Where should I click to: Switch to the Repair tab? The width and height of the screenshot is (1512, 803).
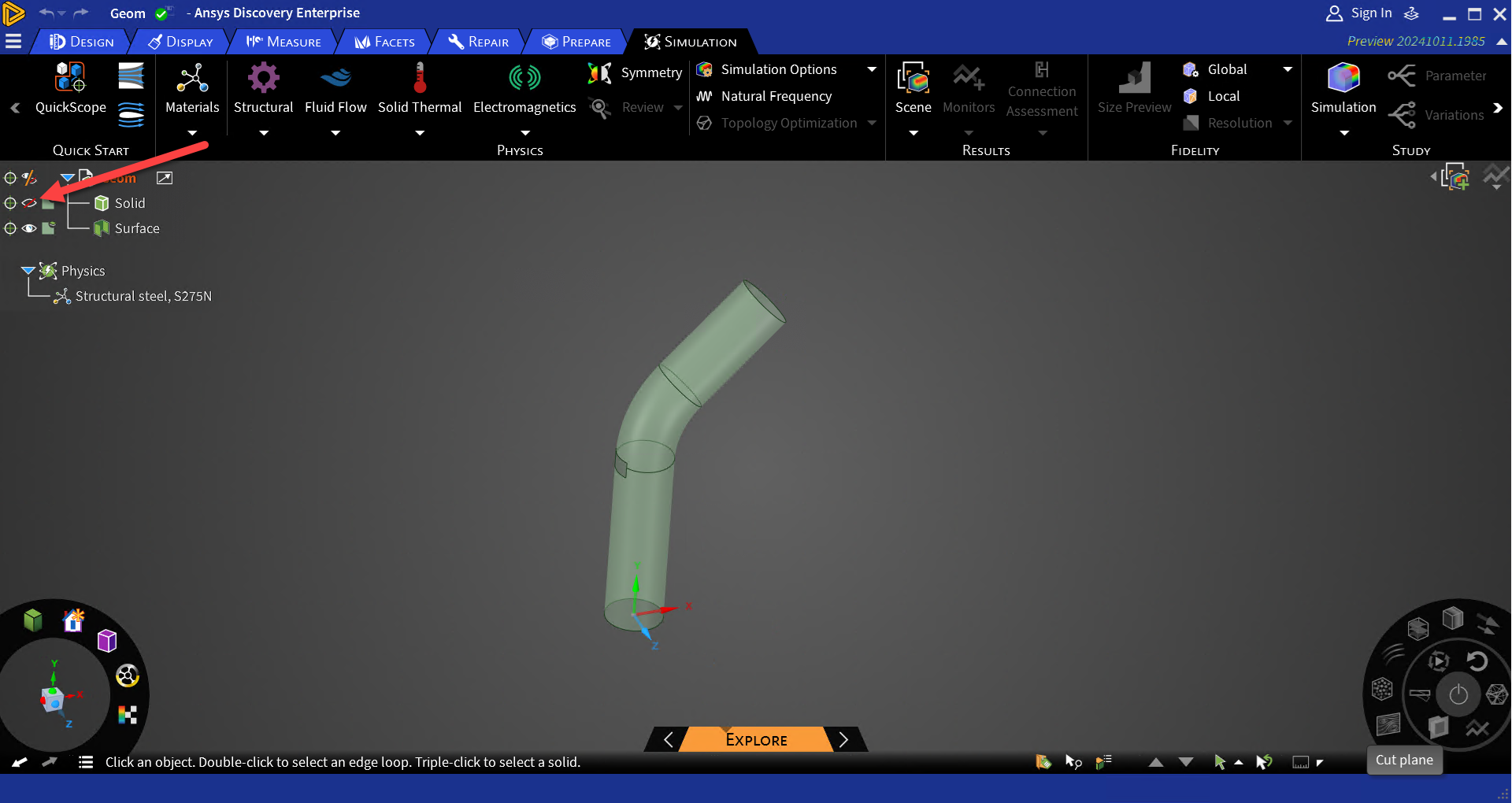[x=479, y=42]
